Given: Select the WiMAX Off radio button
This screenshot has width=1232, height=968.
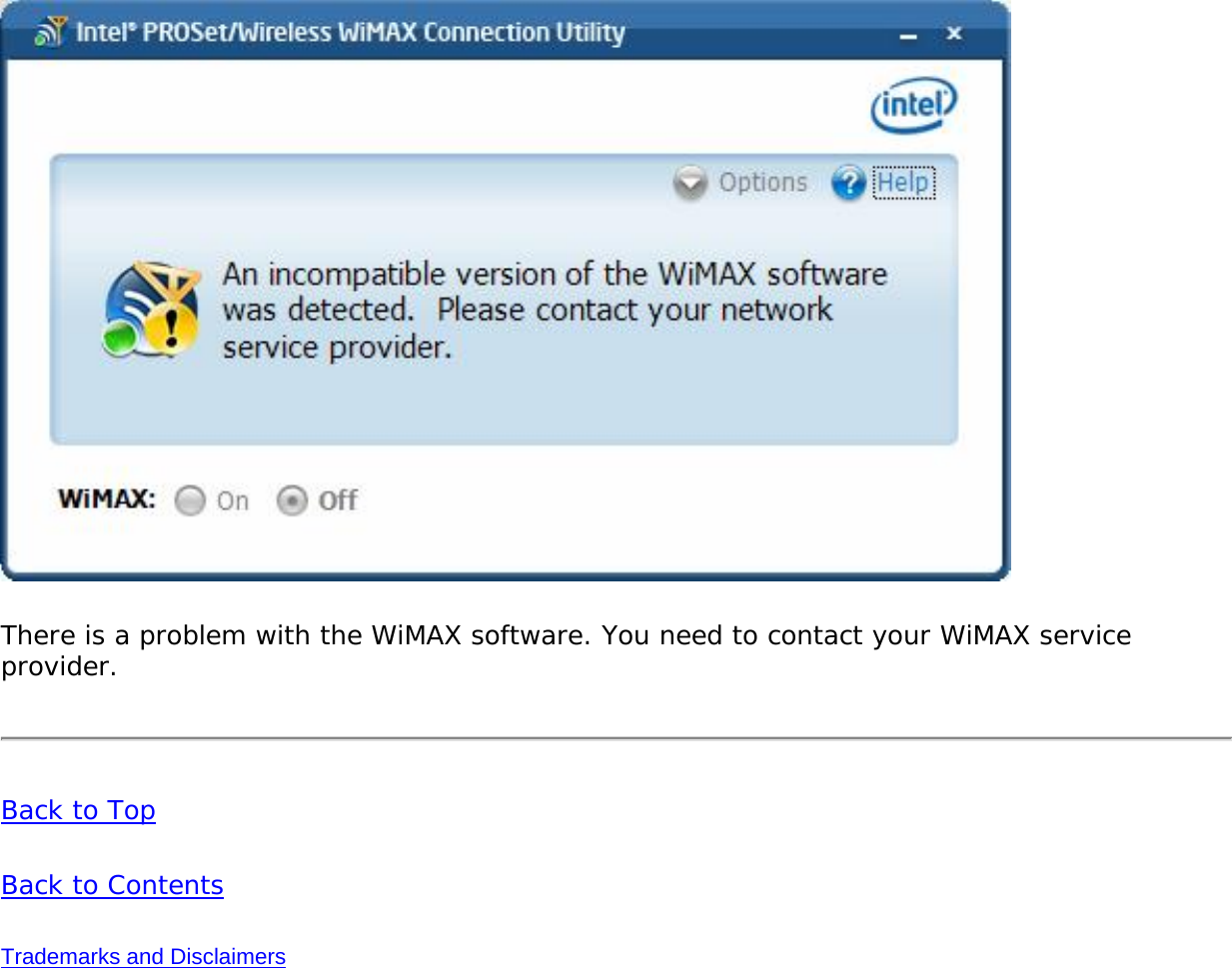Looking at the screenshot, I should coord(292,500).
